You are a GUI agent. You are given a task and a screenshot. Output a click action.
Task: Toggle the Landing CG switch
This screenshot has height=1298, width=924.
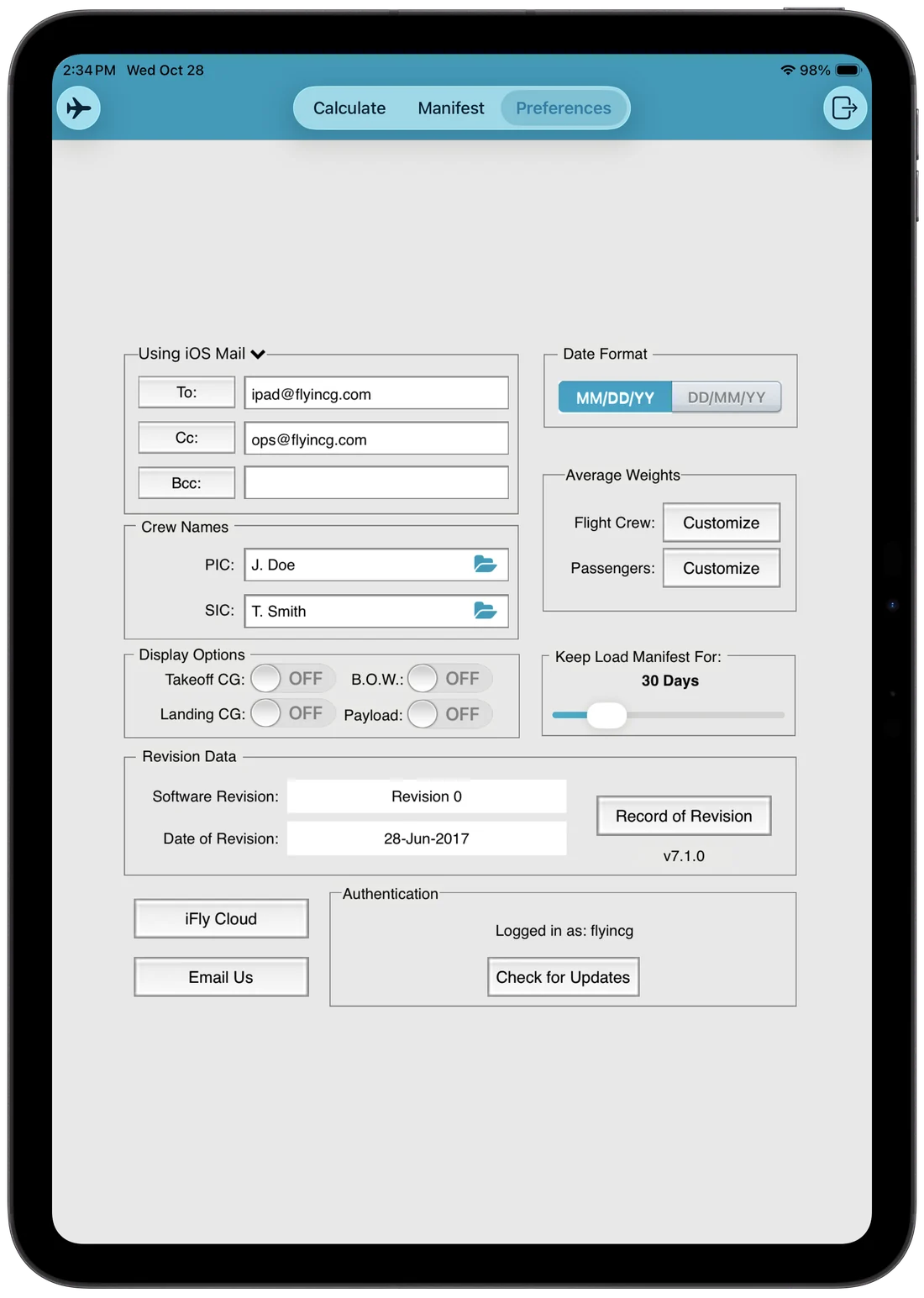tap(292, 713)
